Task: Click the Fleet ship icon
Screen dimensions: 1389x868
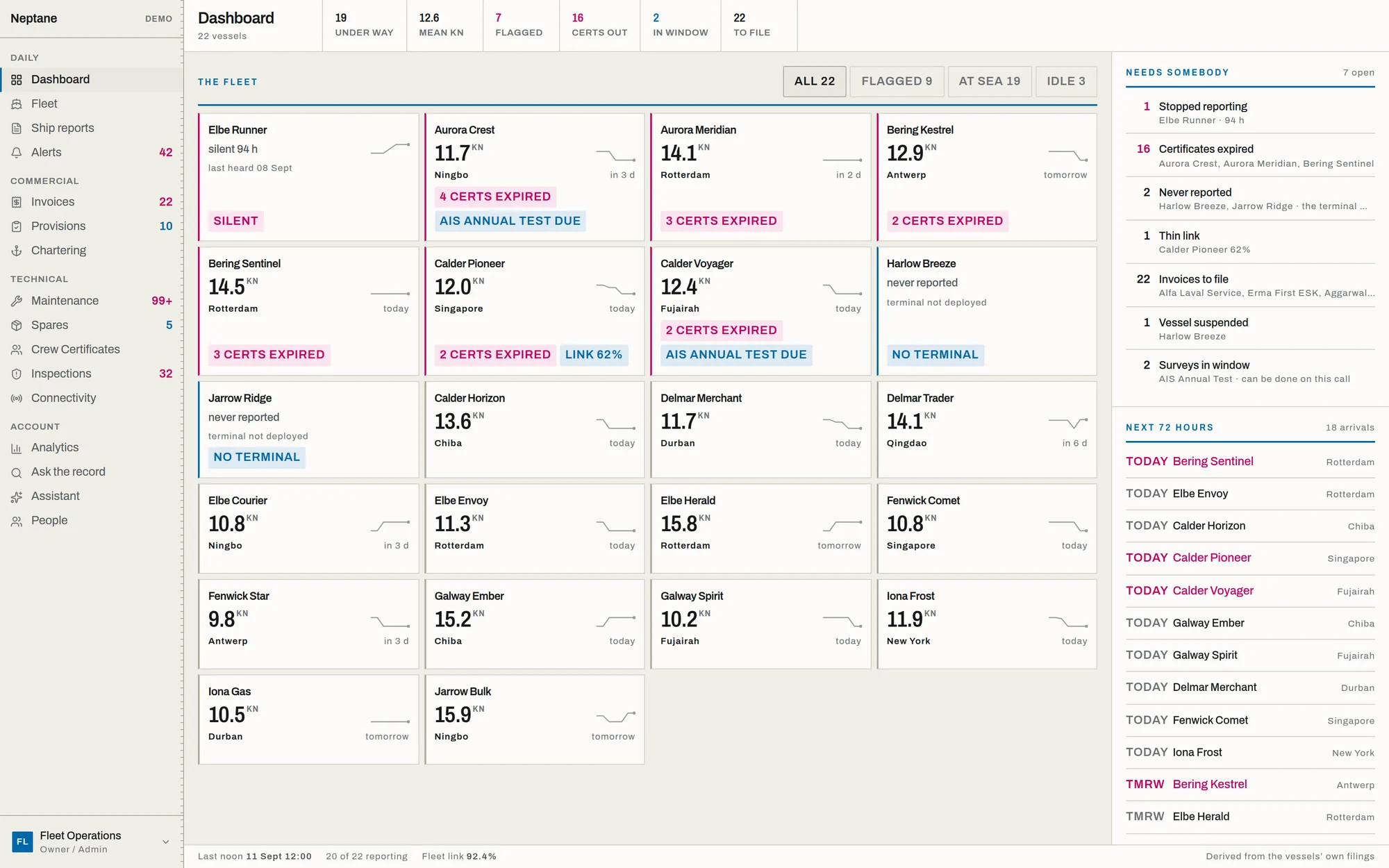Action: point(17,104)
